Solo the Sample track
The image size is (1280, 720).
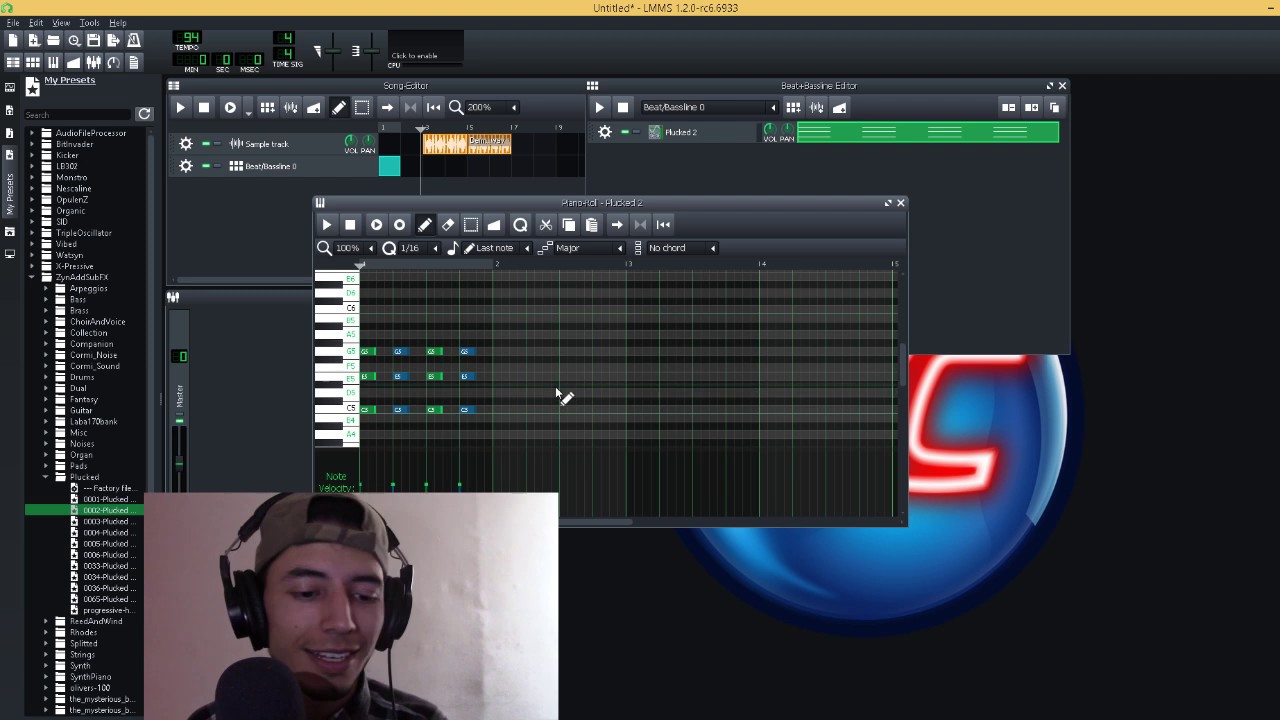coord(218,144)
